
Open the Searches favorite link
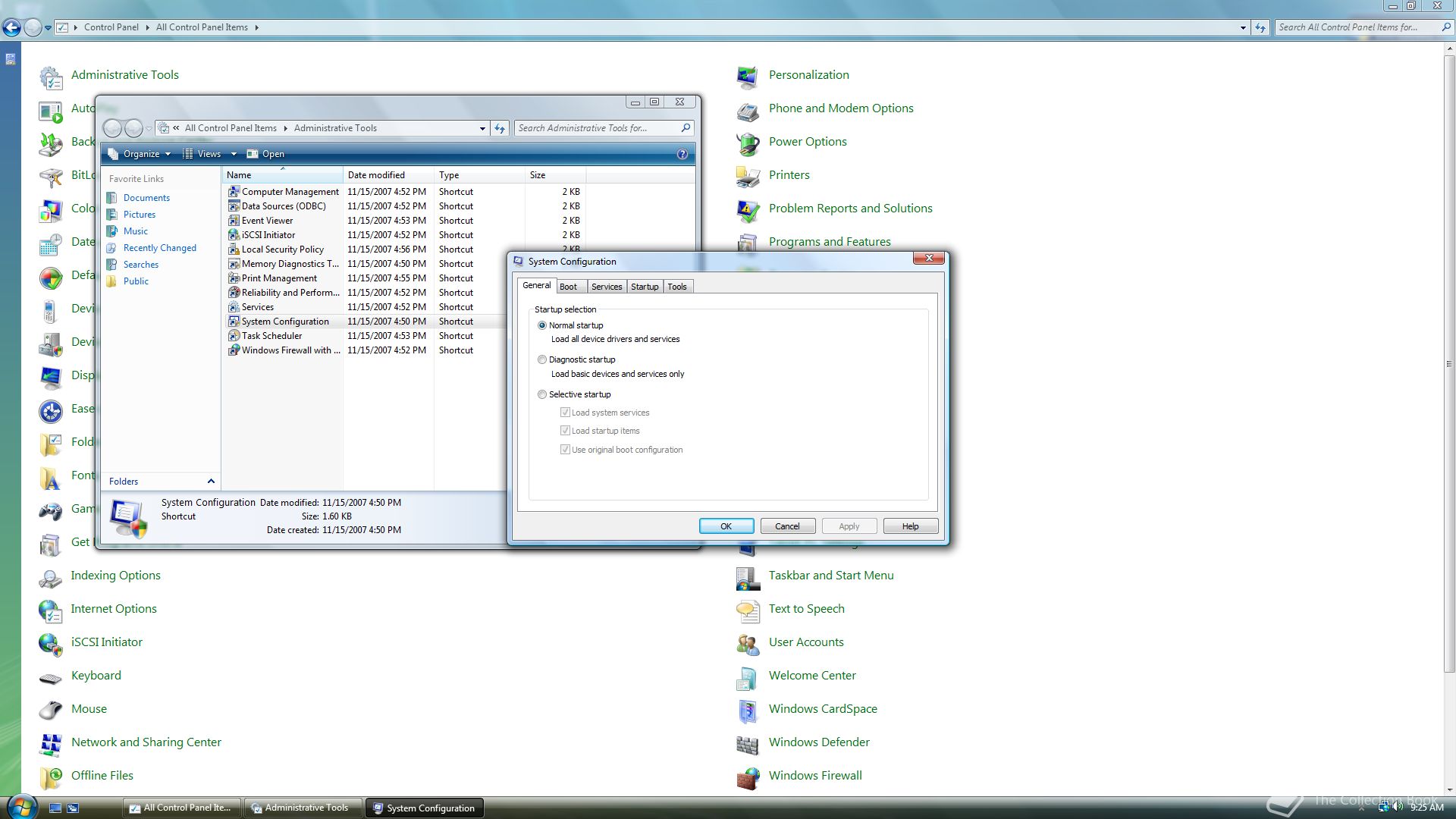click(141, 265)
